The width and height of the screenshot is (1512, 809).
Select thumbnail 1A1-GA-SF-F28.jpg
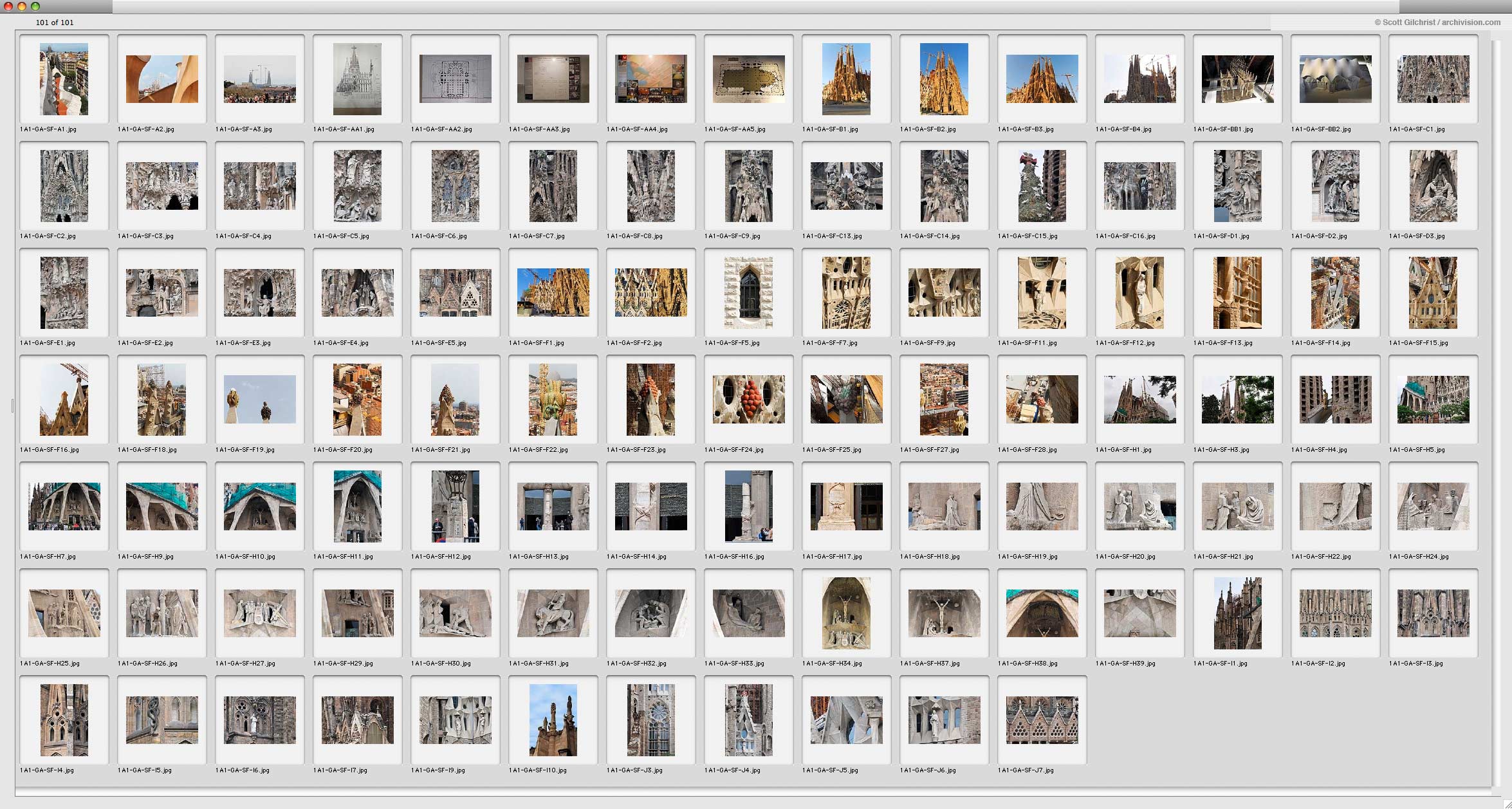[1042, 400]
